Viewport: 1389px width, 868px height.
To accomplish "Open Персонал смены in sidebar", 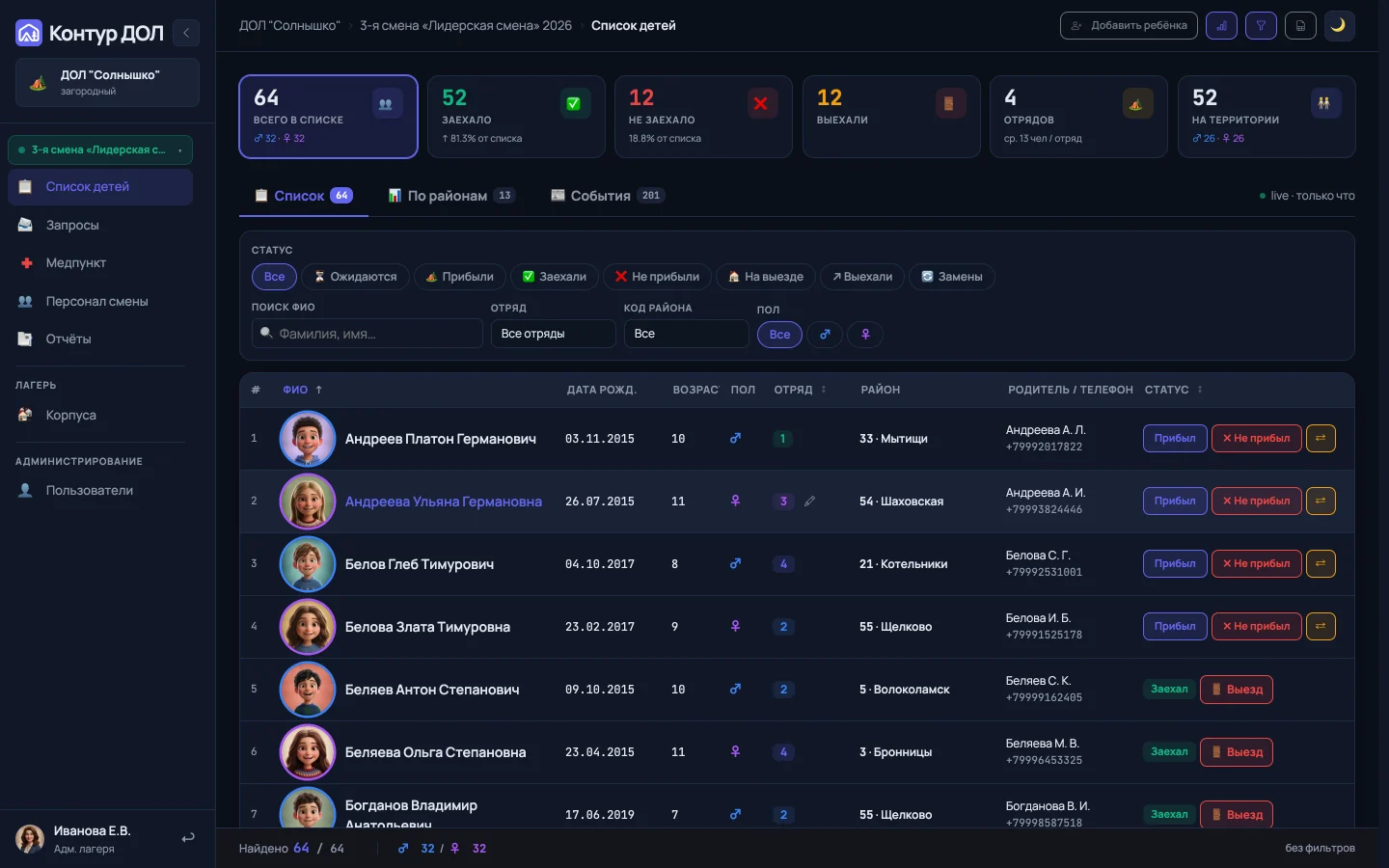I will 100,302.
